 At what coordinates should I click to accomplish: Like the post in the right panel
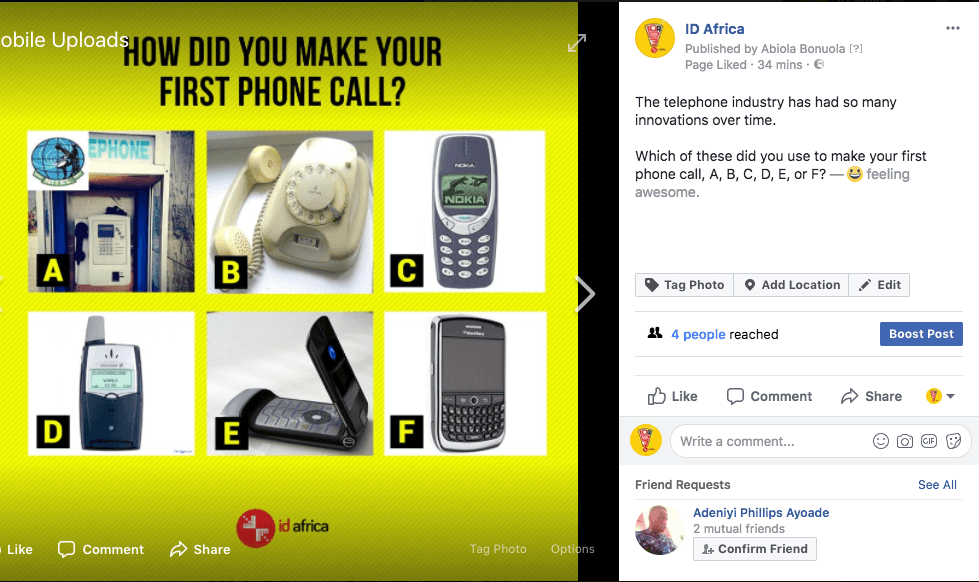(x=672, y=396)
